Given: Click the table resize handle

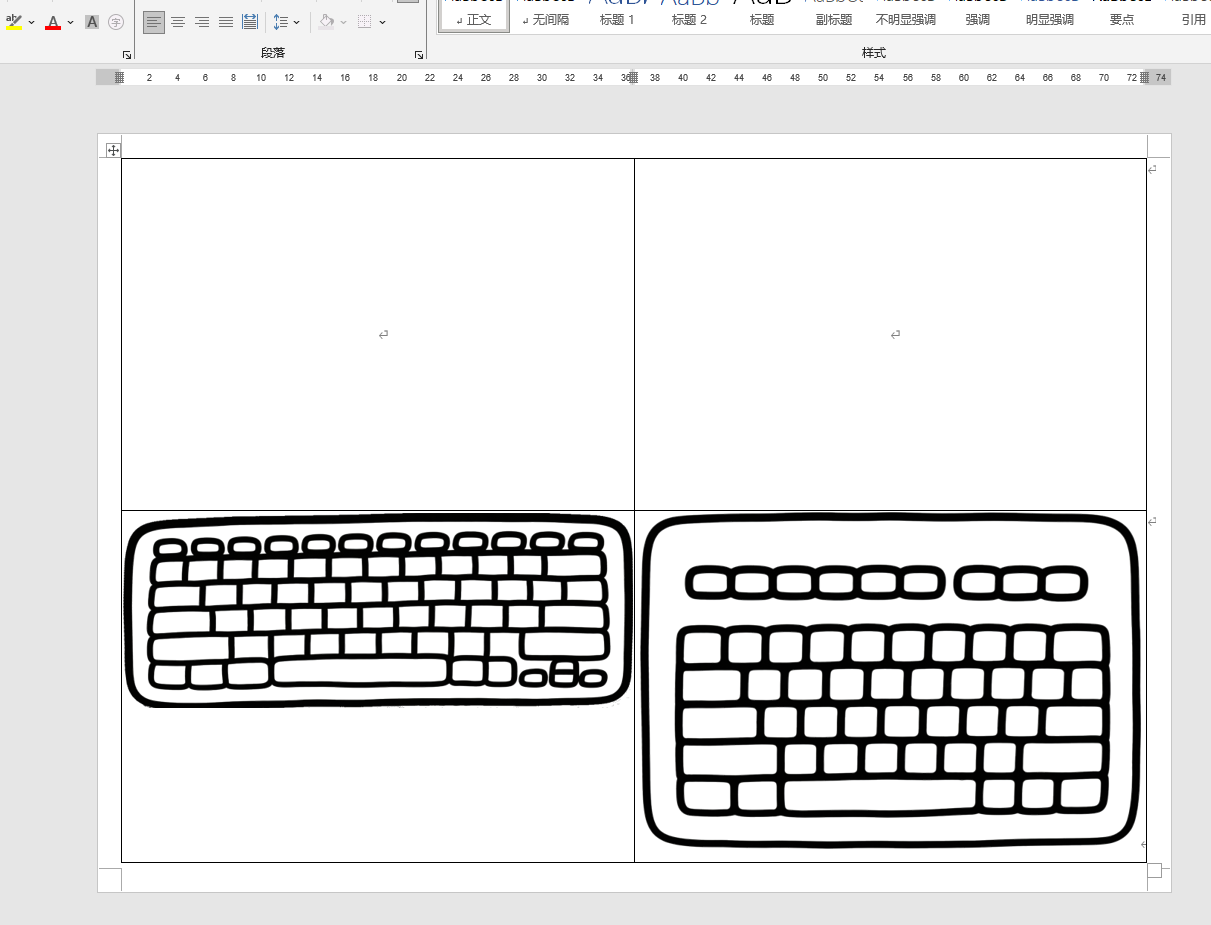Looking at the screenshot, I should (x=1154, y=870).
